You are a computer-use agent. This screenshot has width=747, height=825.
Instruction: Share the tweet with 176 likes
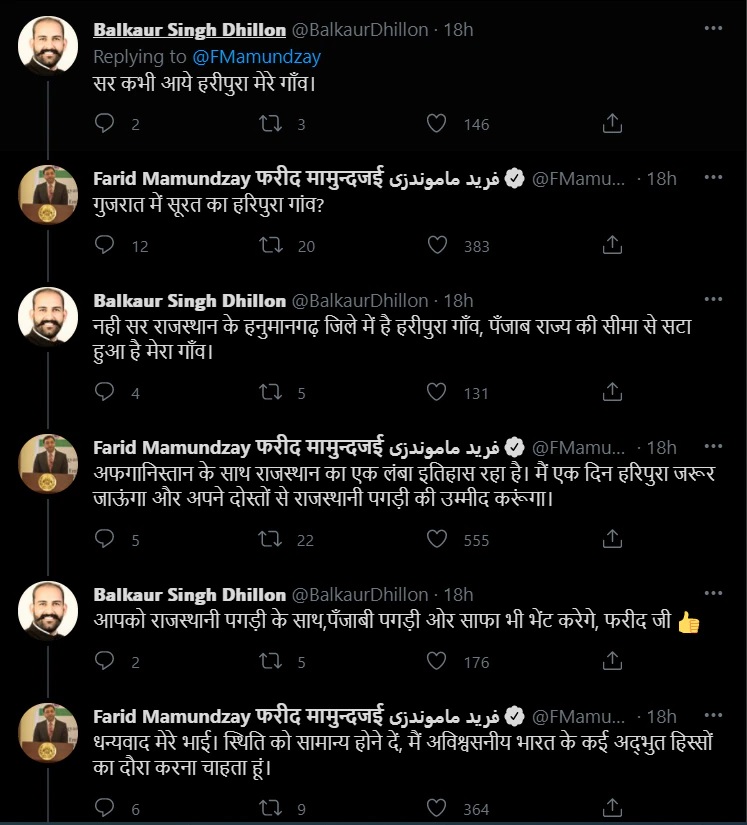pos(613,661)
